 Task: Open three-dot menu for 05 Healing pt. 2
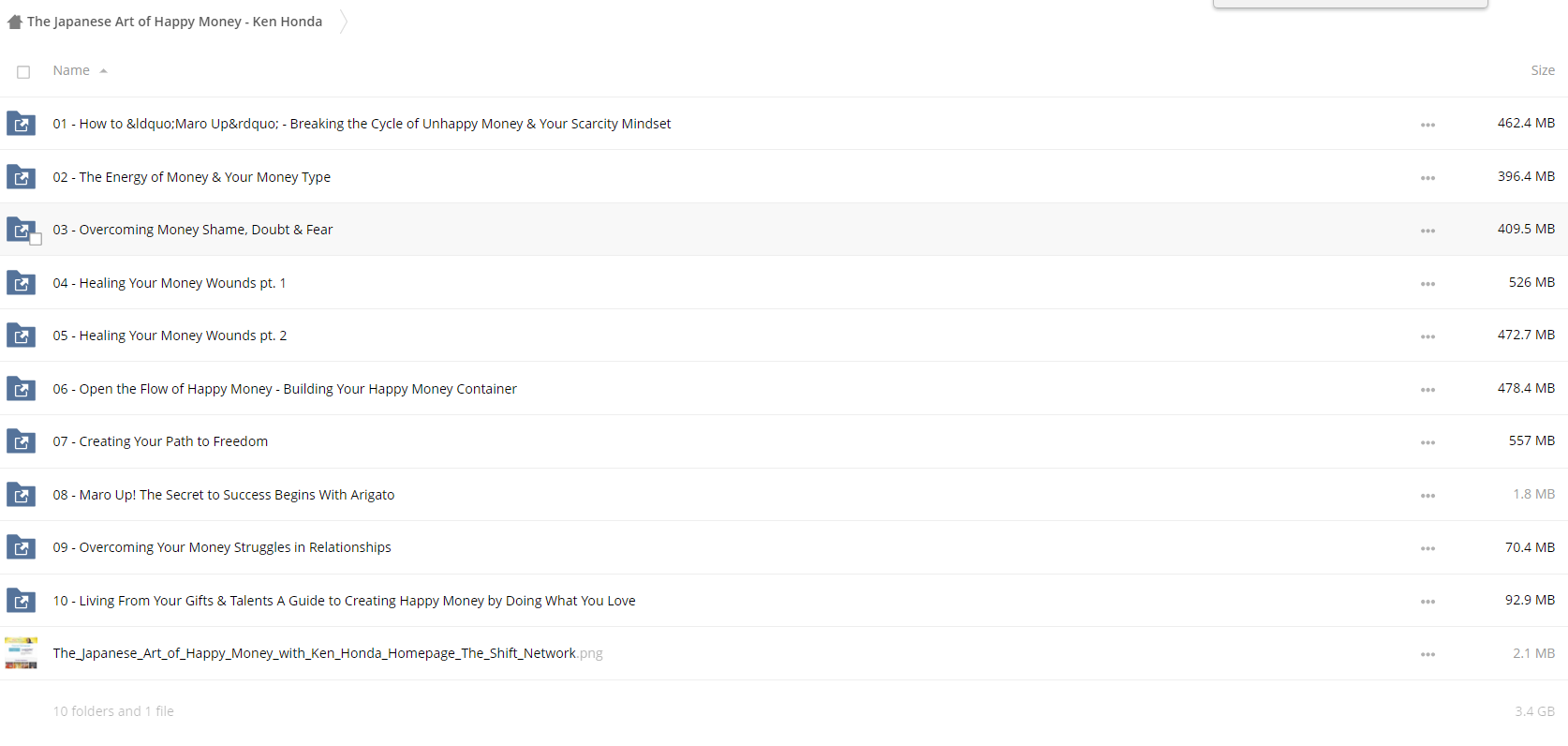(x=1427, y=336)
